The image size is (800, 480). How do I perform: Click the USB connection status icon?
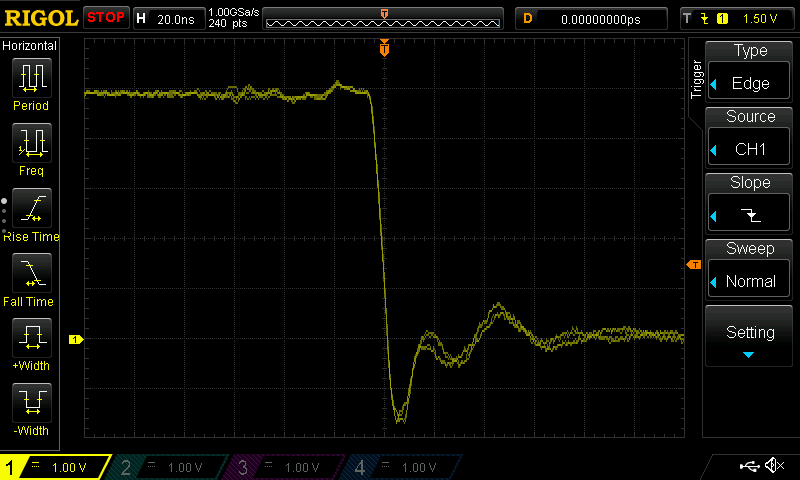click(750, 466)
